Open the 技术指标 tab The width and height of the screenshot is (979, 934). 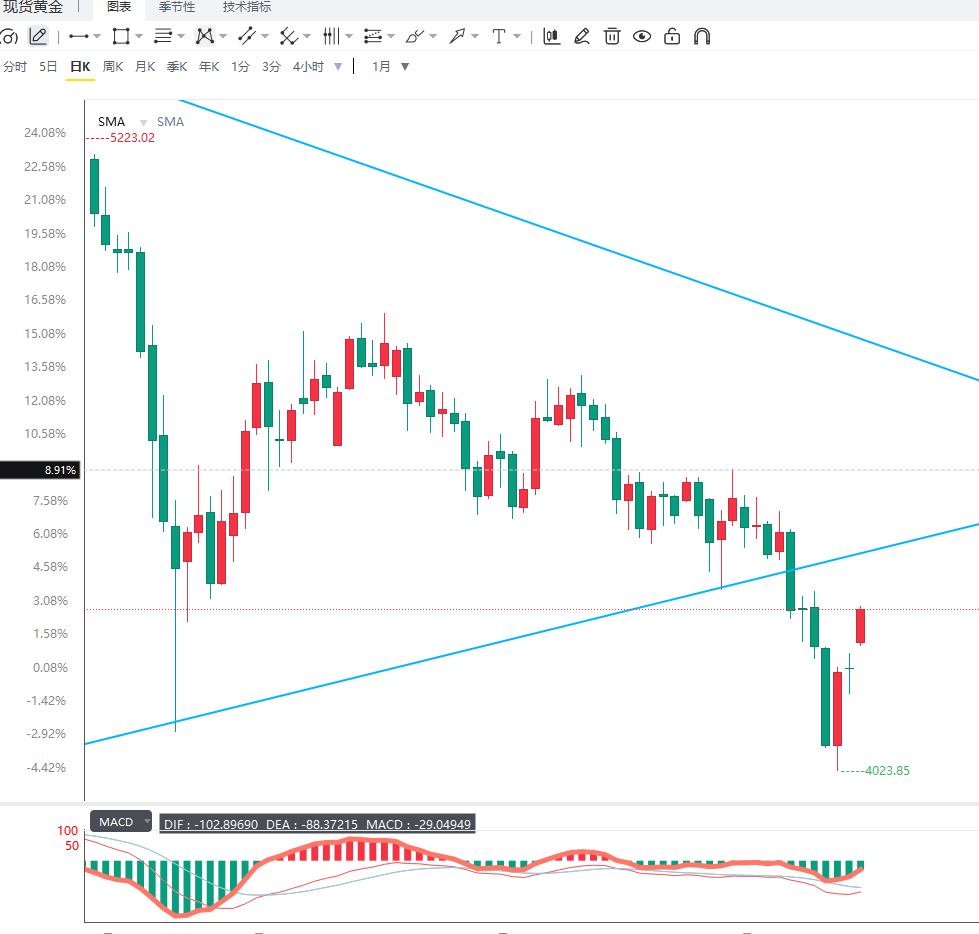point(247,7)
